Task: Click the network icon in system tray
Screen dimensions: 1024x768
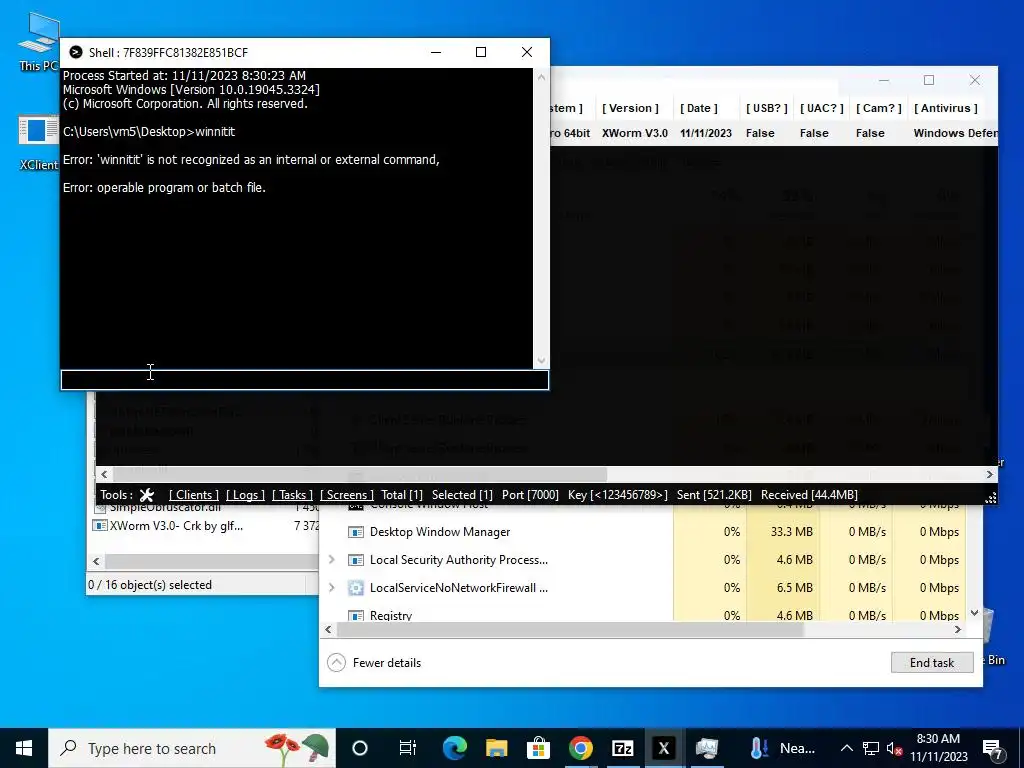Action: (871, 748)
